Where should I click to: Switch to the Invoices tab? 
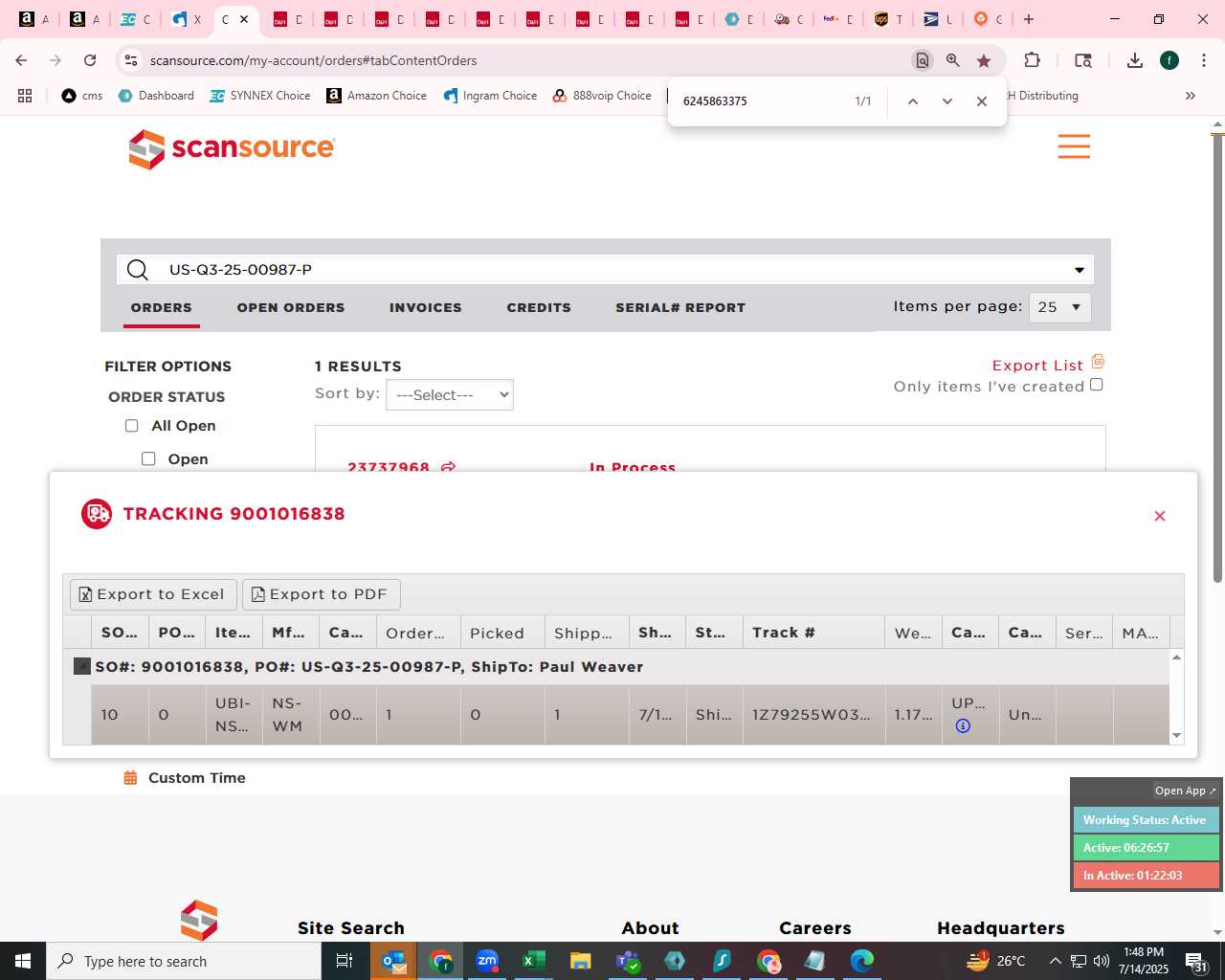[x=426, y=307]
